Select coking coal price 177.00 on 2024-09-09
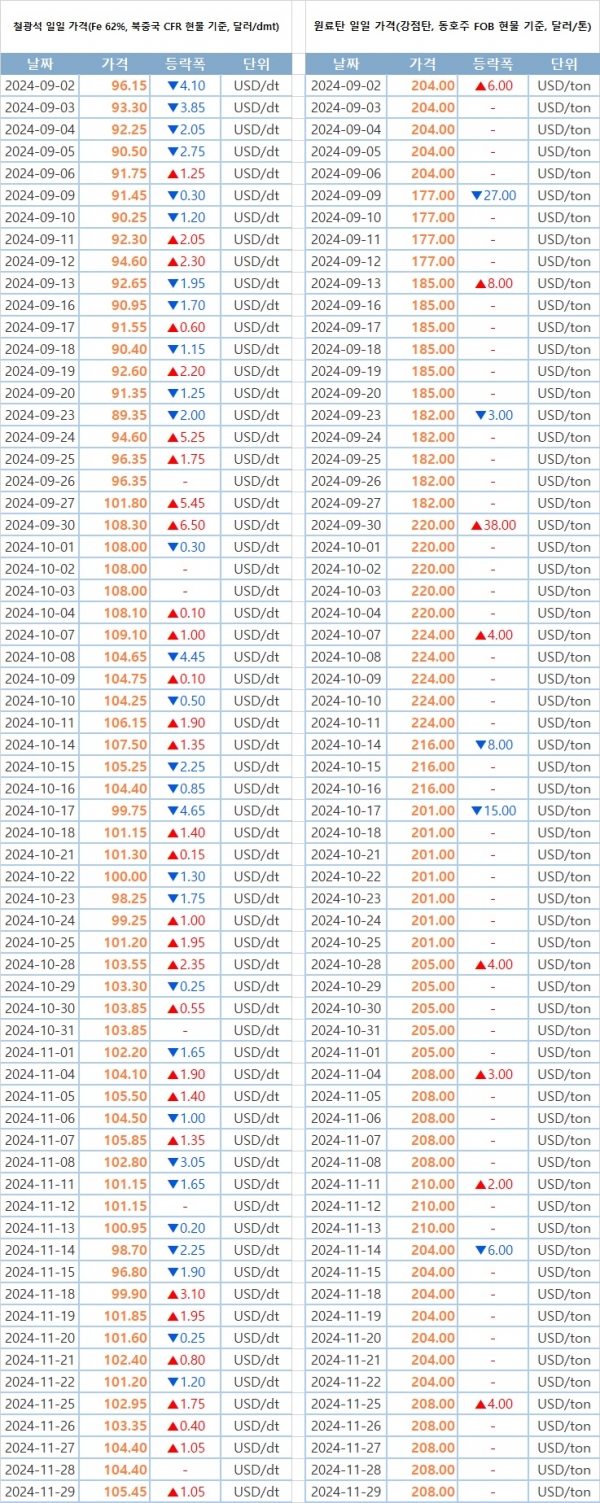Viewport: 600px width, 1503px height. pyautogui.click(x=433, y=195)
